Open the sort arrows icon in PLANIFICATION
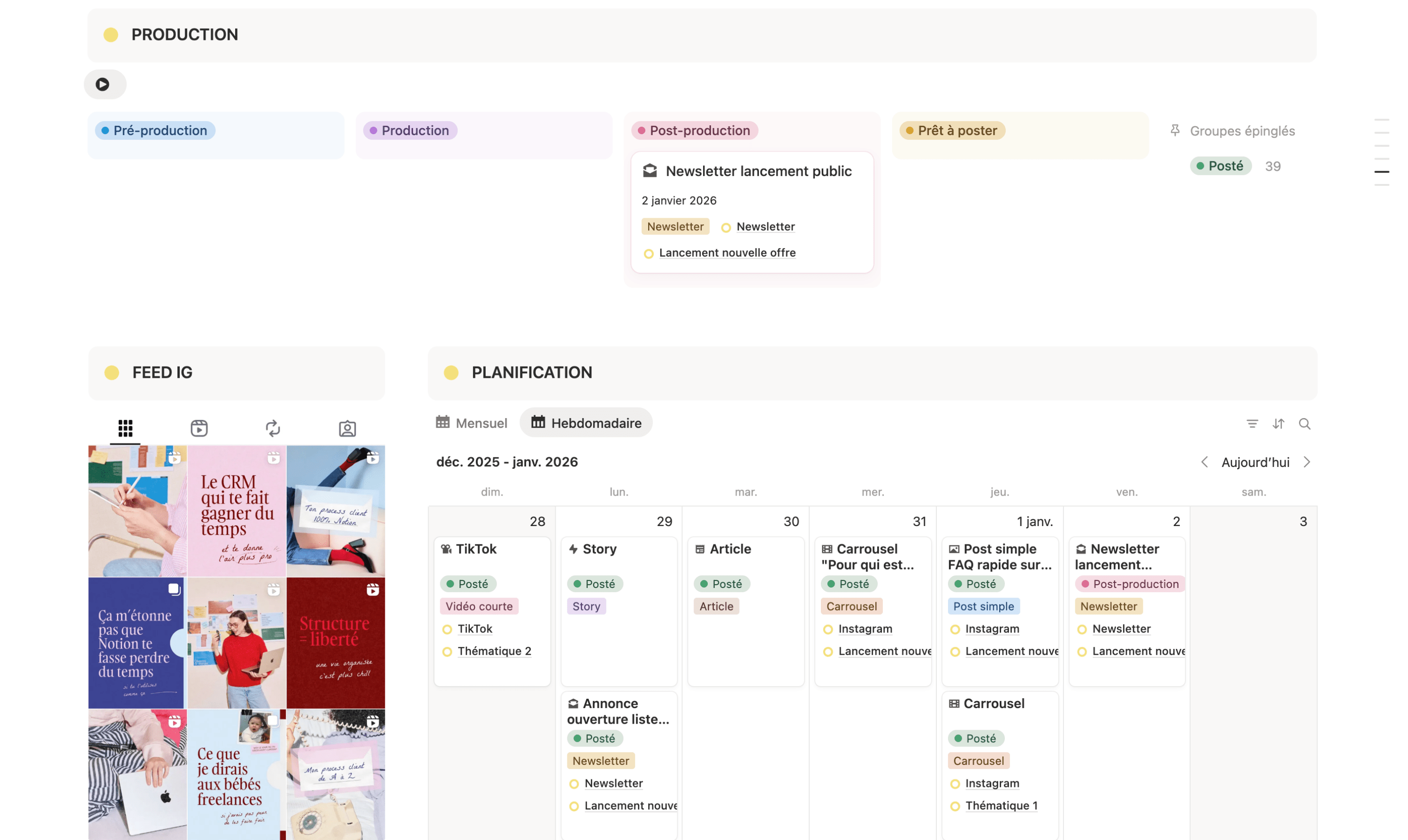Image resolution: width=1408 pixels, height=840 pixels. pos(1278,423)
